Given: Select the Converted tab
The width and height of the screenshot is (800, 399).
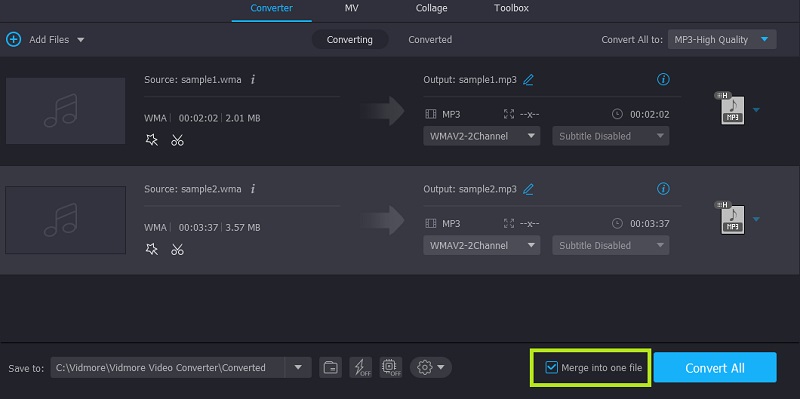Looking at the screenshot, I should tap(430, 39).
